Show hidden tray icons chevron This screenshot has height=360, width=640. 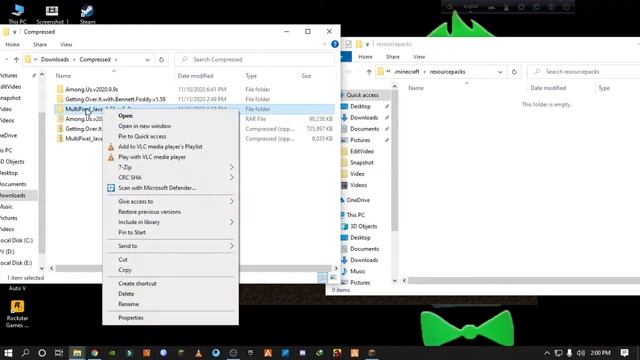[x=547, y=353]
